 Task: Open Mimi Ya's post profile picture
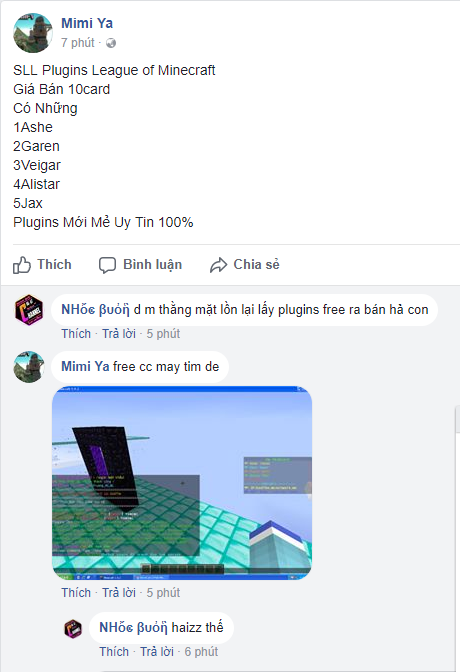click(33, 33)
